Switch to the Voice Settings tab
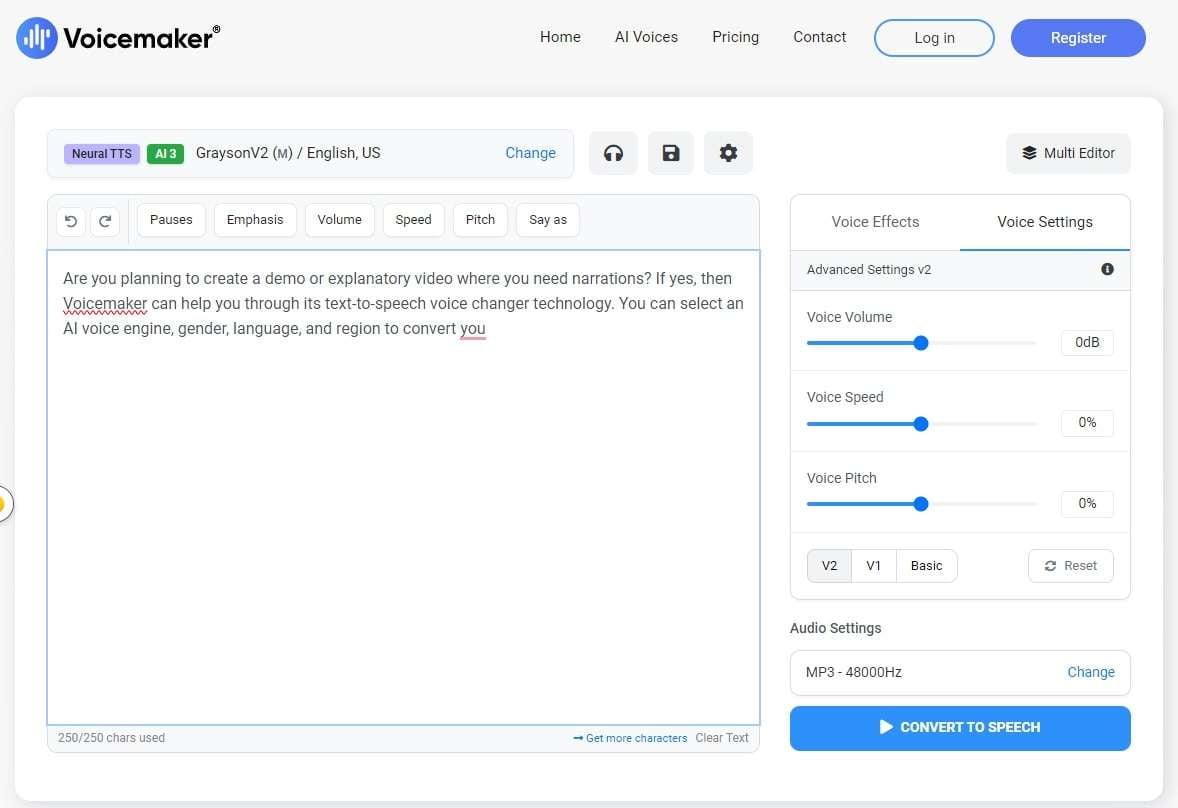This screenshot has height=808, width=1178. pos(1044,222)
